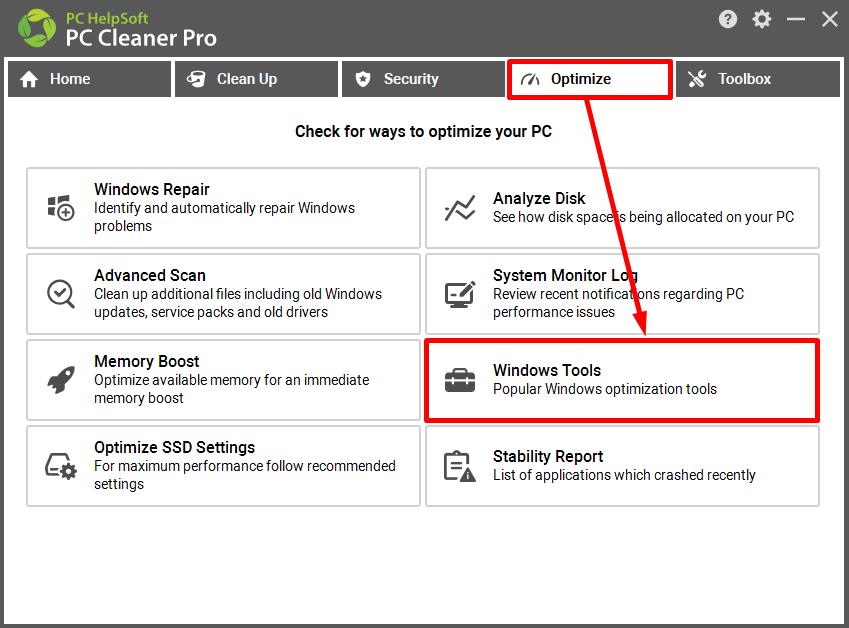Go to the Toolbox tab
Screen dimensions: 849x628
(x=757, y=79)
